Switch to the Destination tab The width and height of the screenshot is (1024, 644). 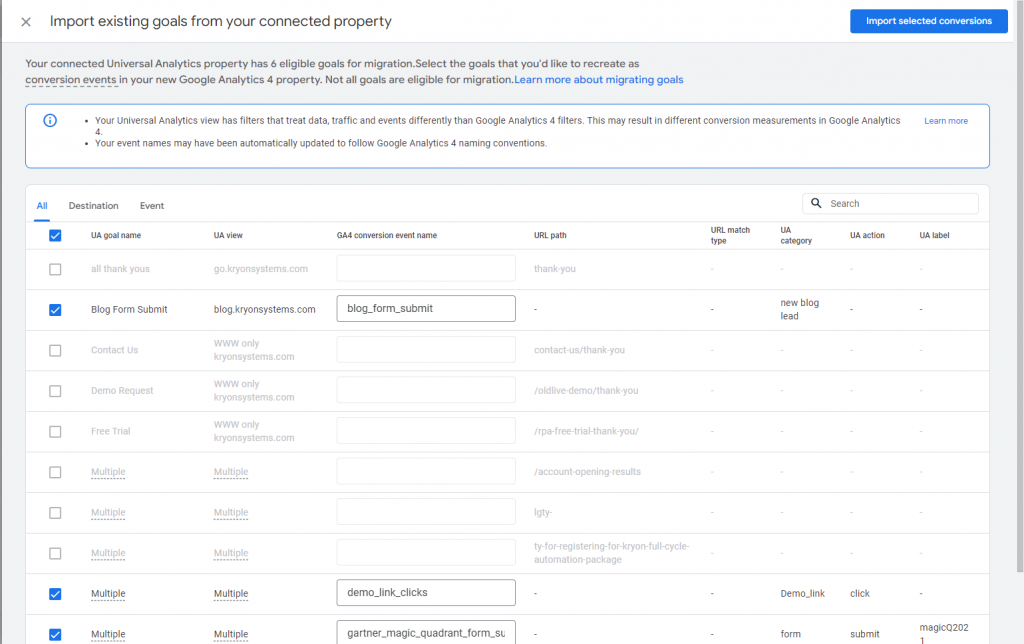point(93,206)
